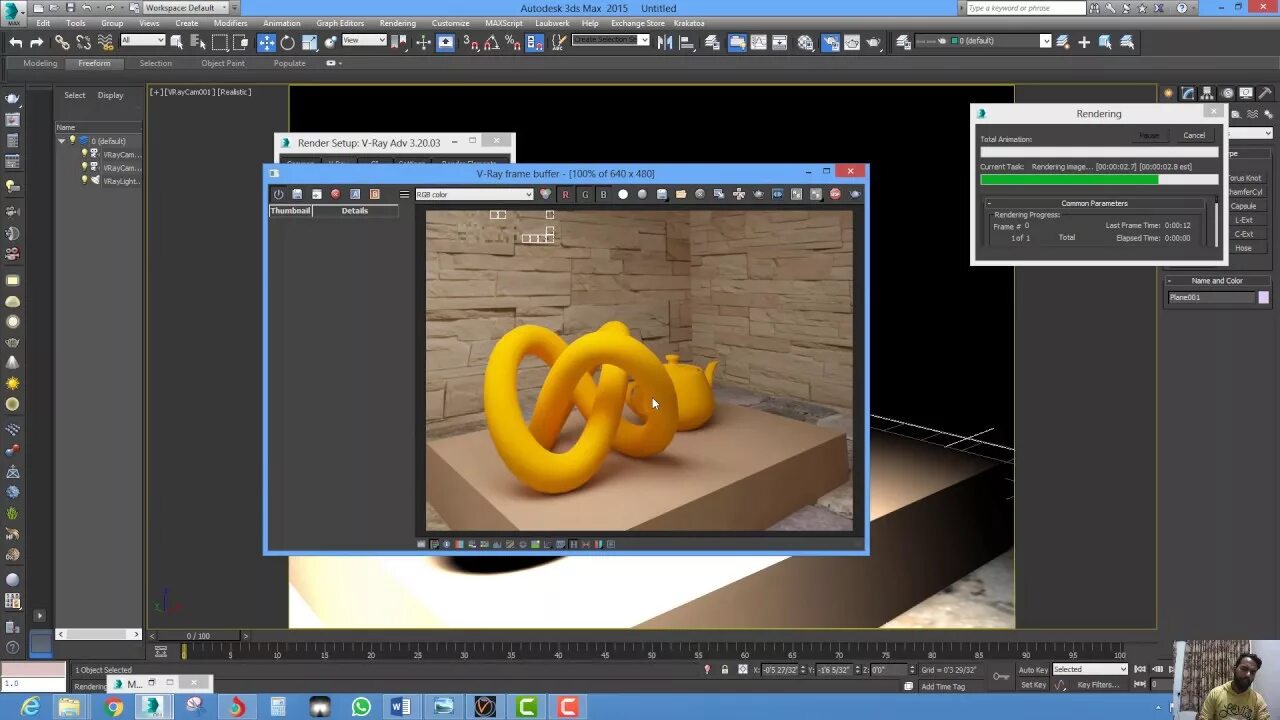Click the Undo arrow in main toolbar
Screen dimensions: 1280x720
click(x=16, y=42)
